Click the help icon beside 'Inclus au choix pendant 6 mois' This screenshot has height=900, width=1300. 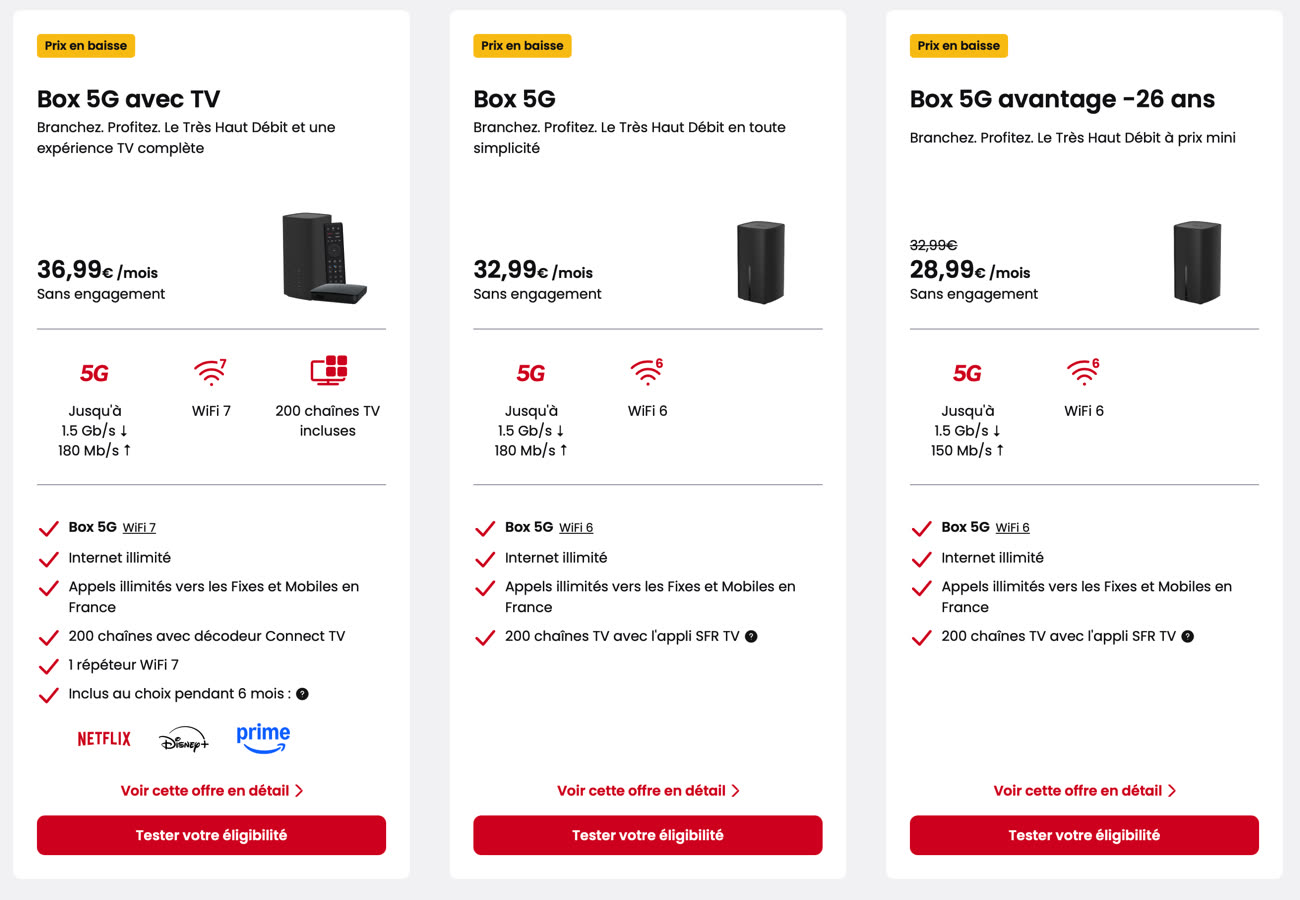(302, 694)
